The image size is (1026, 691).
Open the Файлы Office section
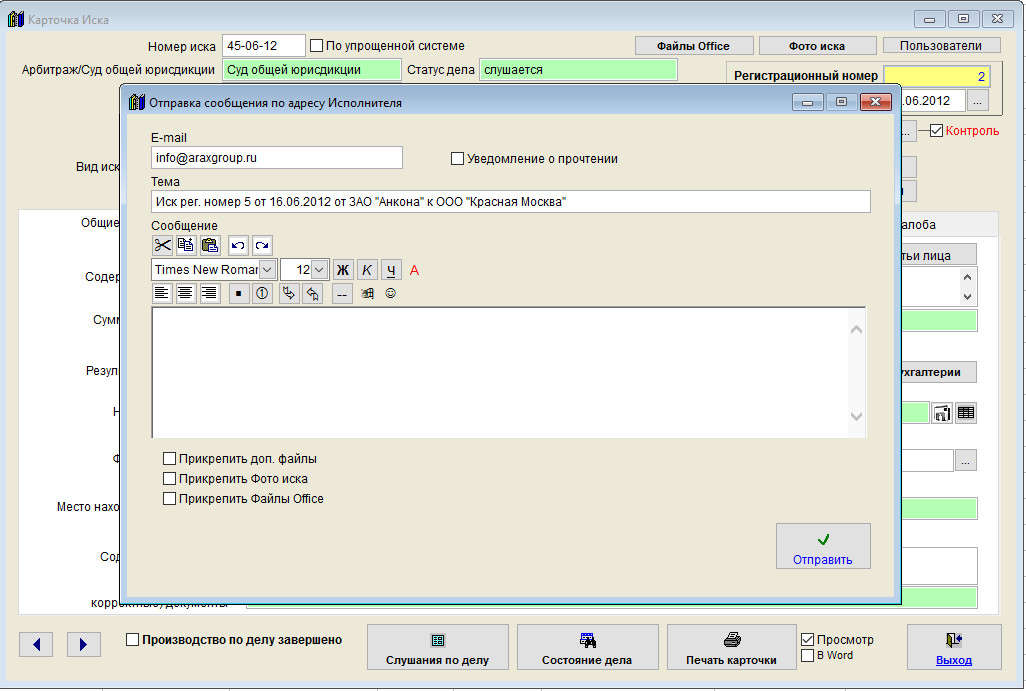tap(693, 46)
